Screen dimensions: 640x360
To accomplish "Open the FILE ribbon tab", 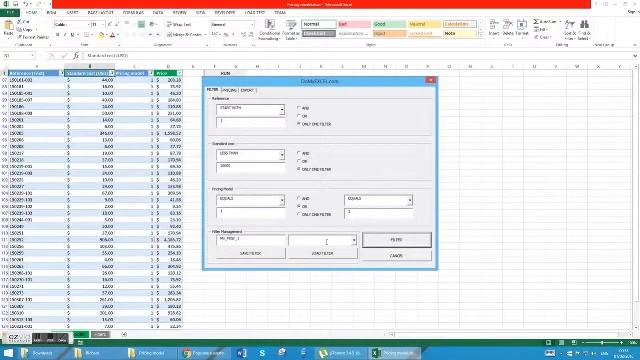I will [x=10, y=13].
